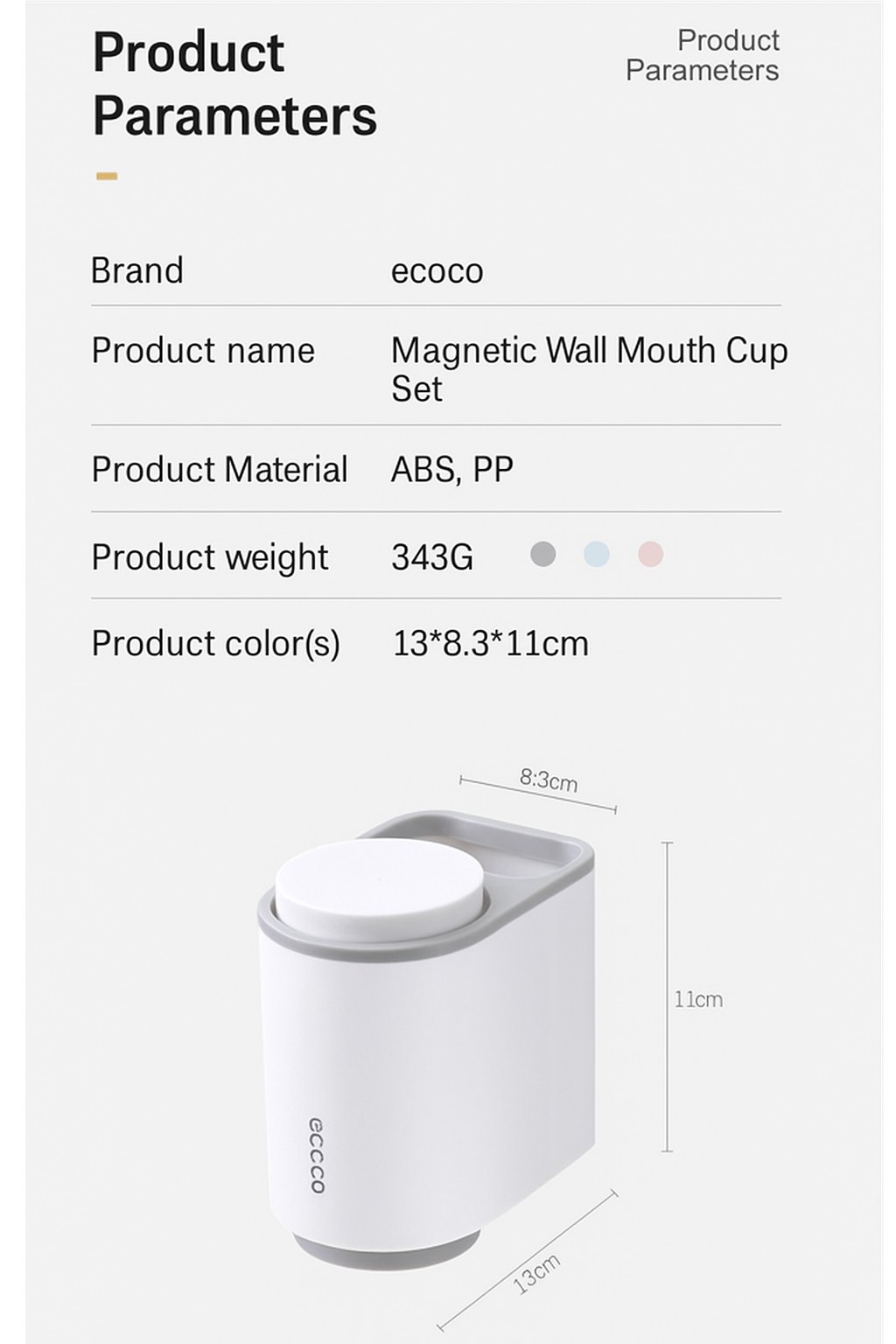Screen dimensions: 896x1344
Task: Click the Product Parameters heading
Action: click(x=234, y=84)
